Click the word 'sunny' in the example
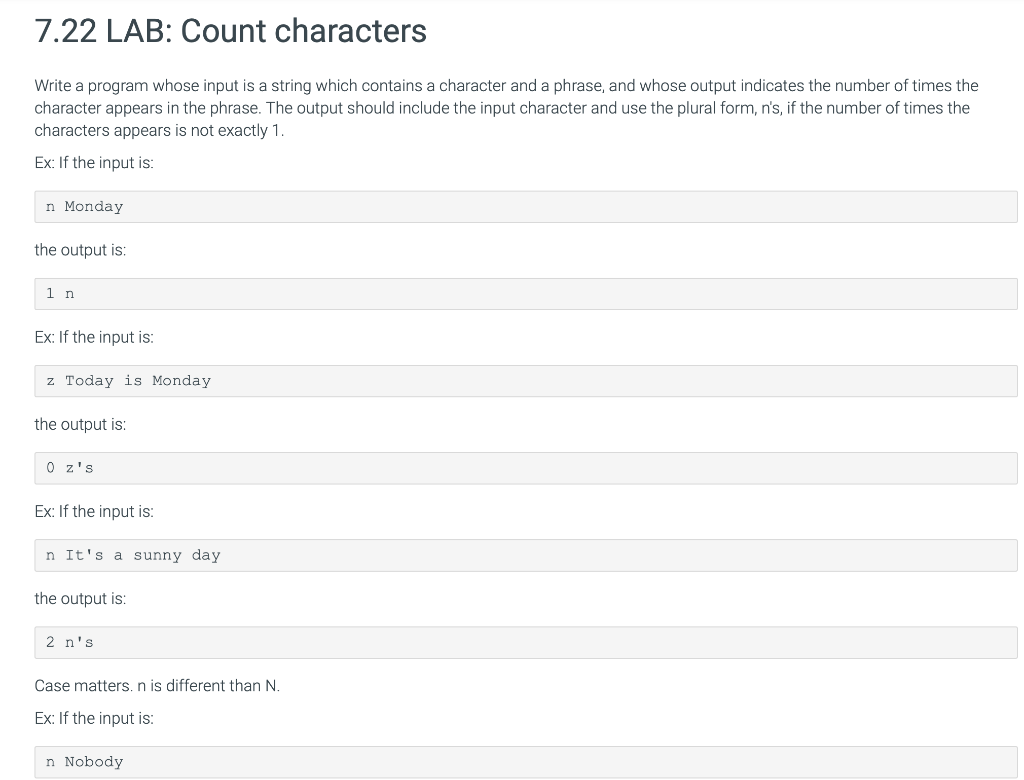 [x=157, y=556]
